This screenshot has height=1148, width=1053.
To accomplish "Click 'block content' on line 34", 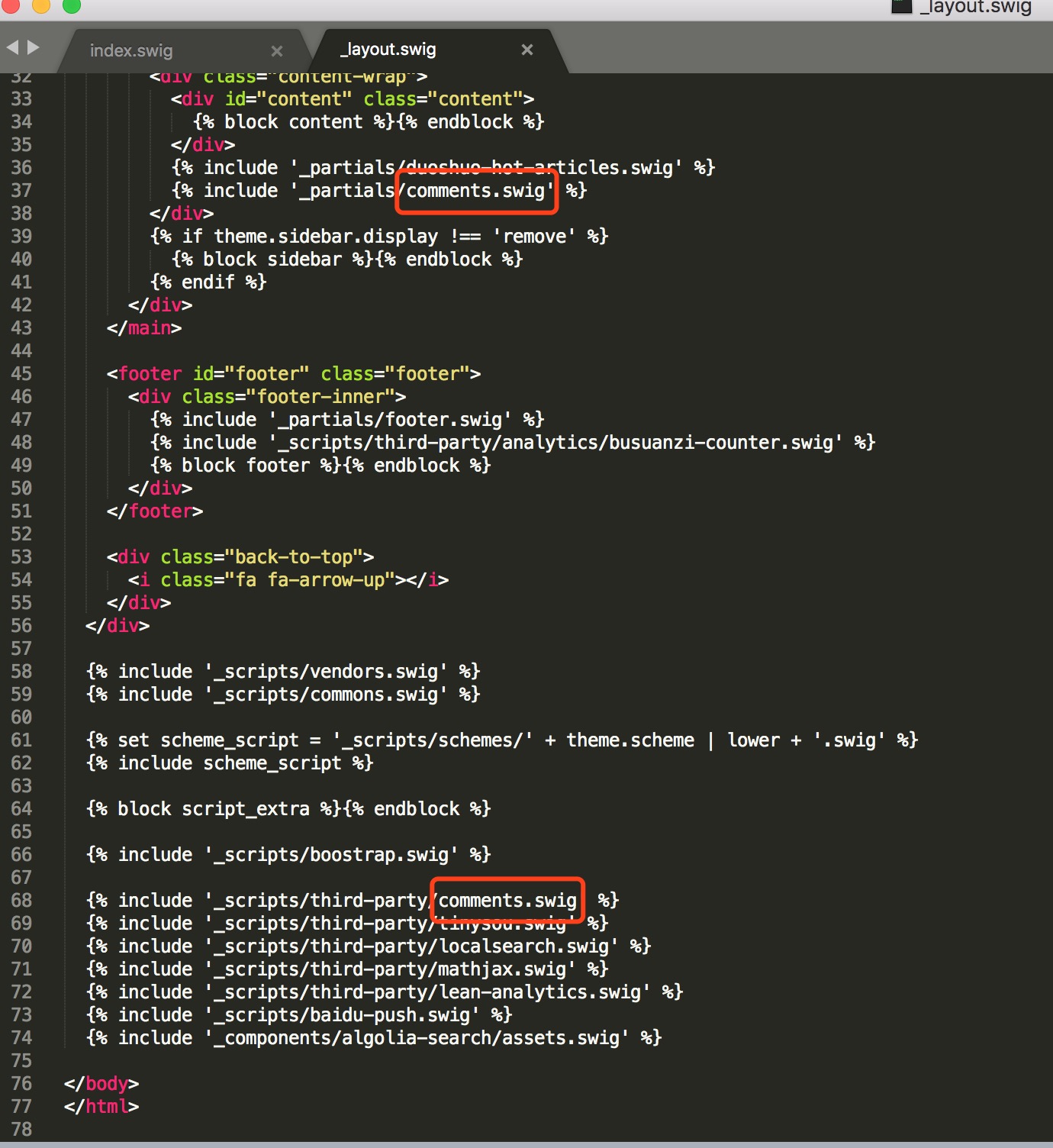I will [x=294, y=122].
